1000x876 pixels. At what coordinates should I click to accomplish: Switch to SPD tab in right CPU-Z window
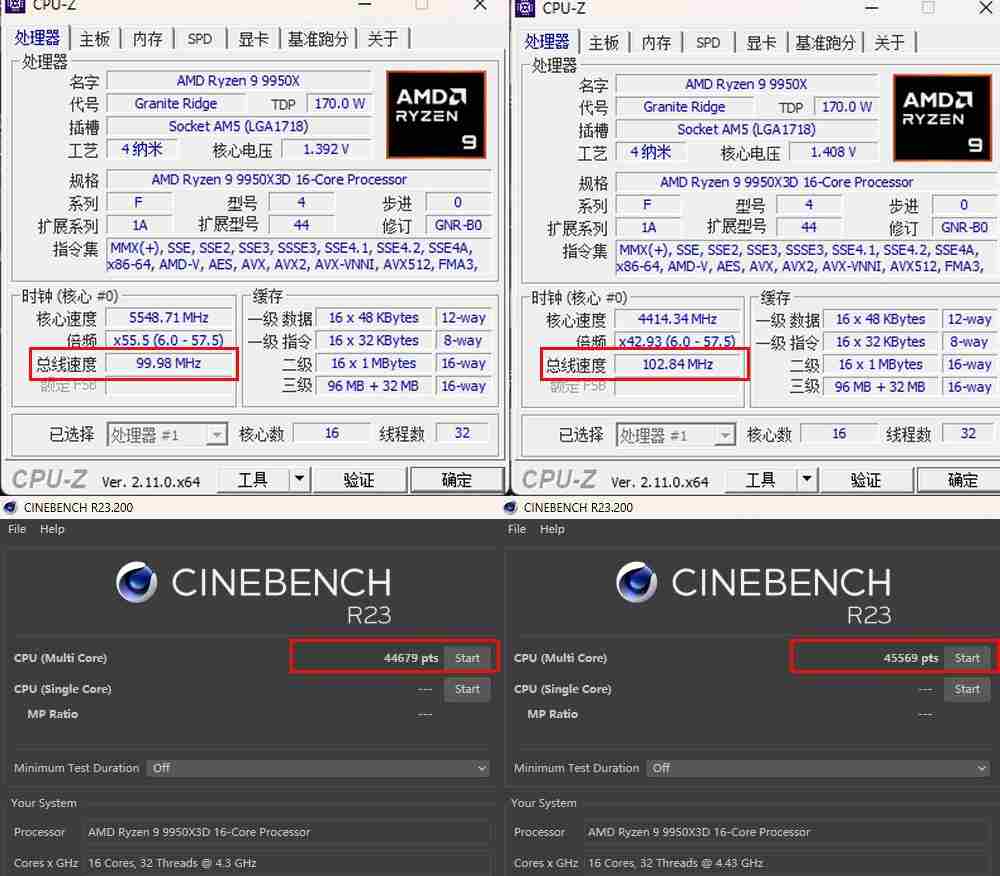708,43
